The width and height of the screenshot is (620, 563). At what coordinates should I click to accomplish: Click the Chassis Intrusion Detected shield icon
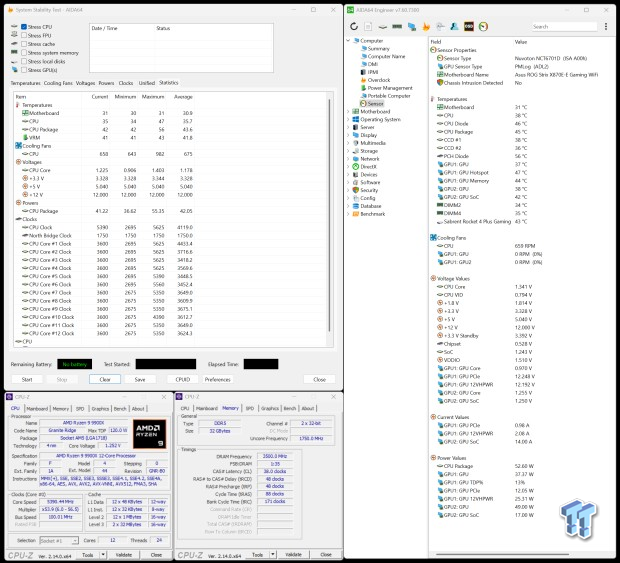click(x=440, y=83)
